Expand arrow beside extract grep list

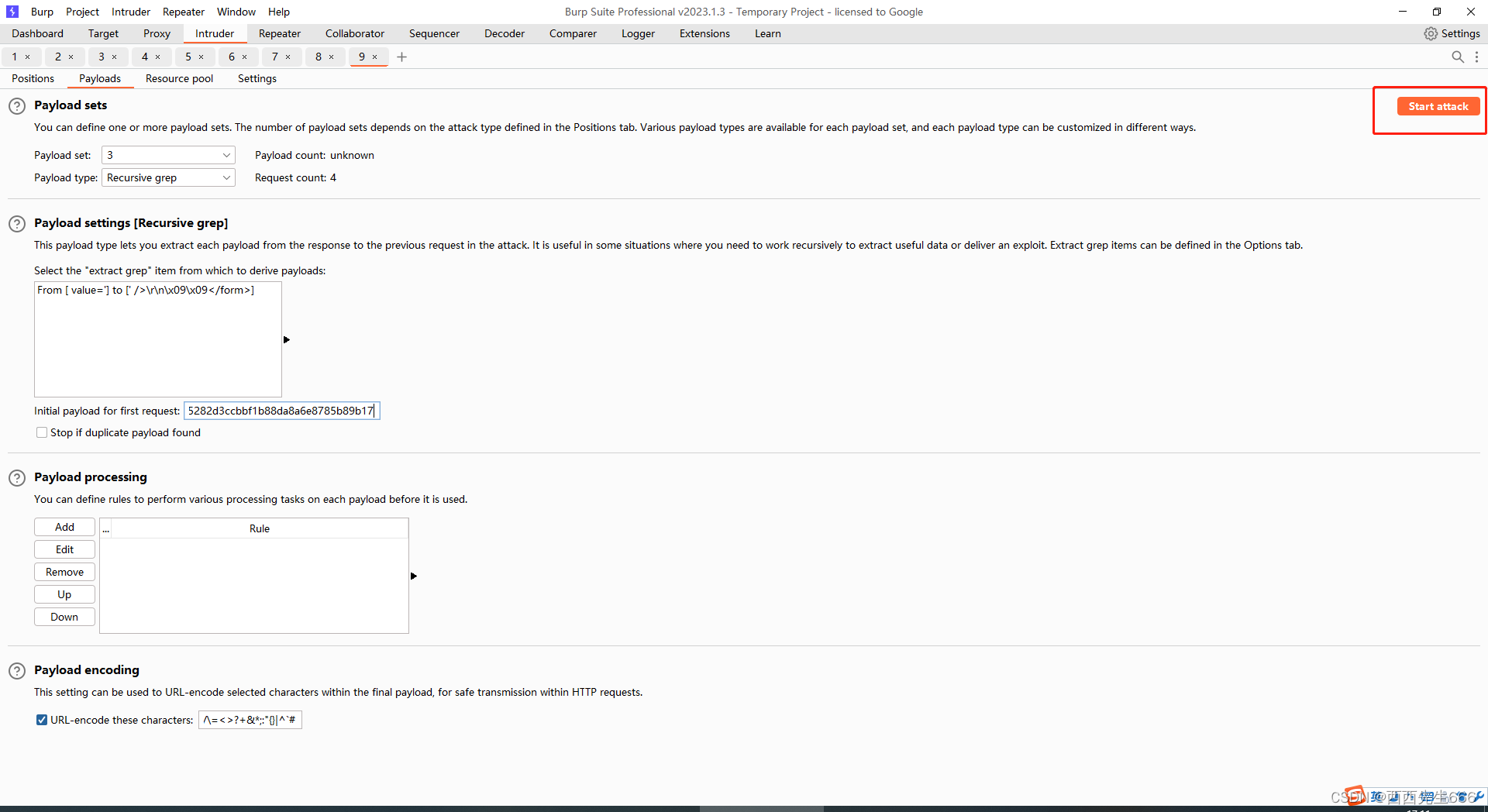coord(287,339)
